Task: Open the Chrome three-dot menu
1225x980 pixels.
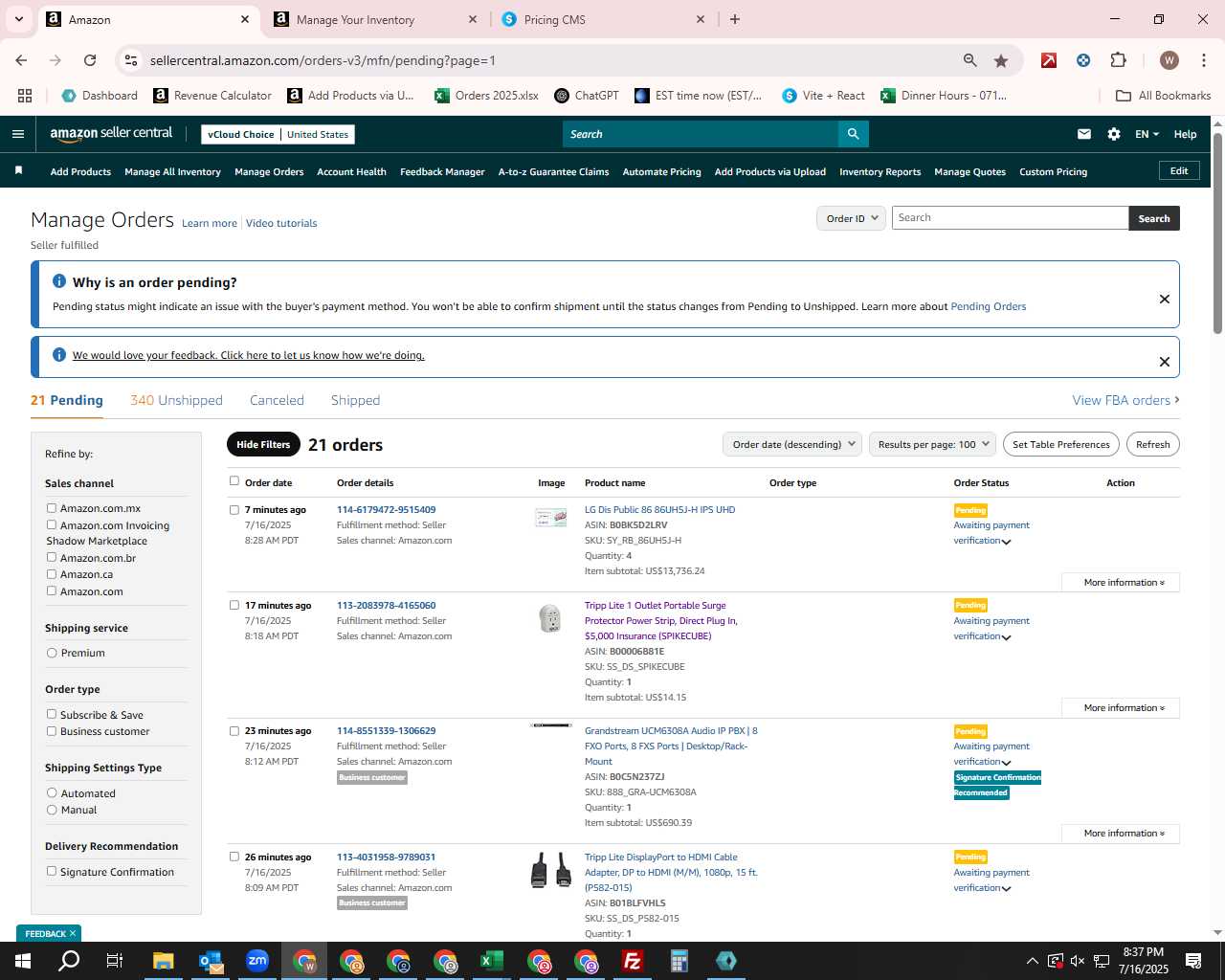Action: click(1203, 60)
